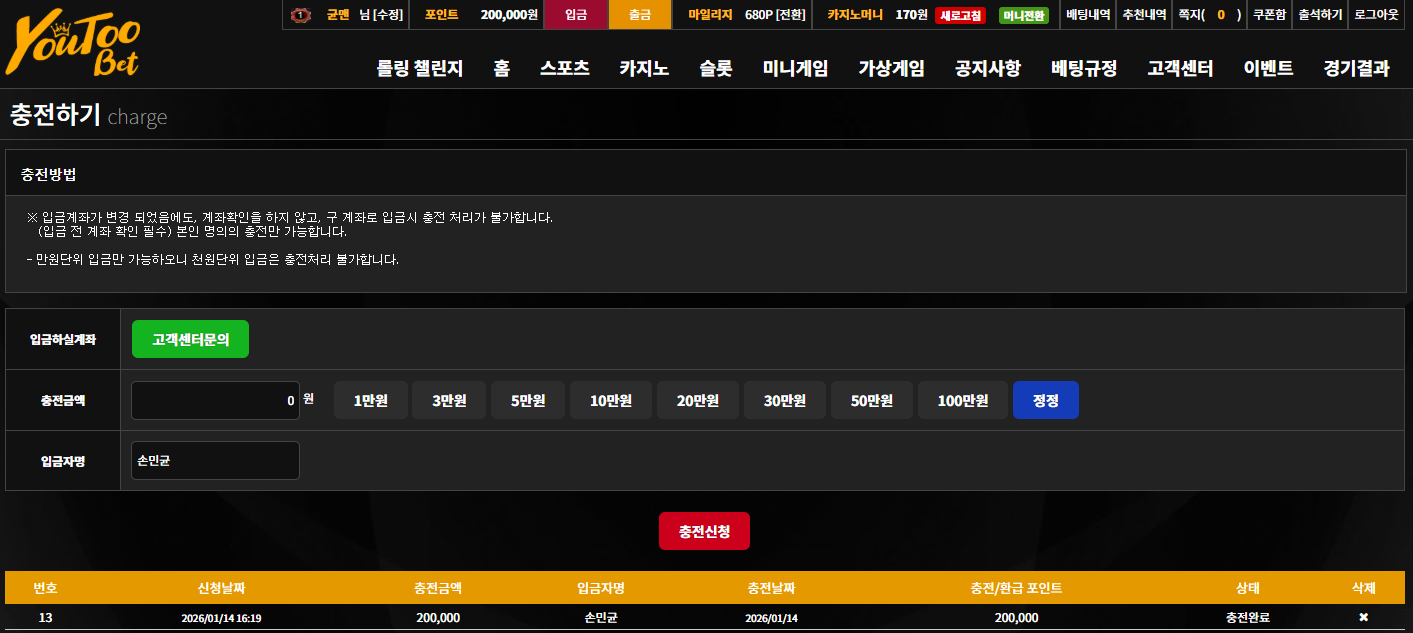
Task: Select the 10만원 amount button
Action: point(611,400)
